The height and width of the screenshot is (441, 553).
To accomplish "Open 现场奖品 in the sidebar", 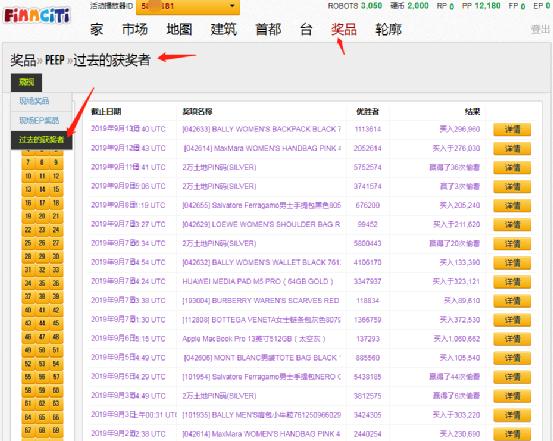I will tap(34, 101).
